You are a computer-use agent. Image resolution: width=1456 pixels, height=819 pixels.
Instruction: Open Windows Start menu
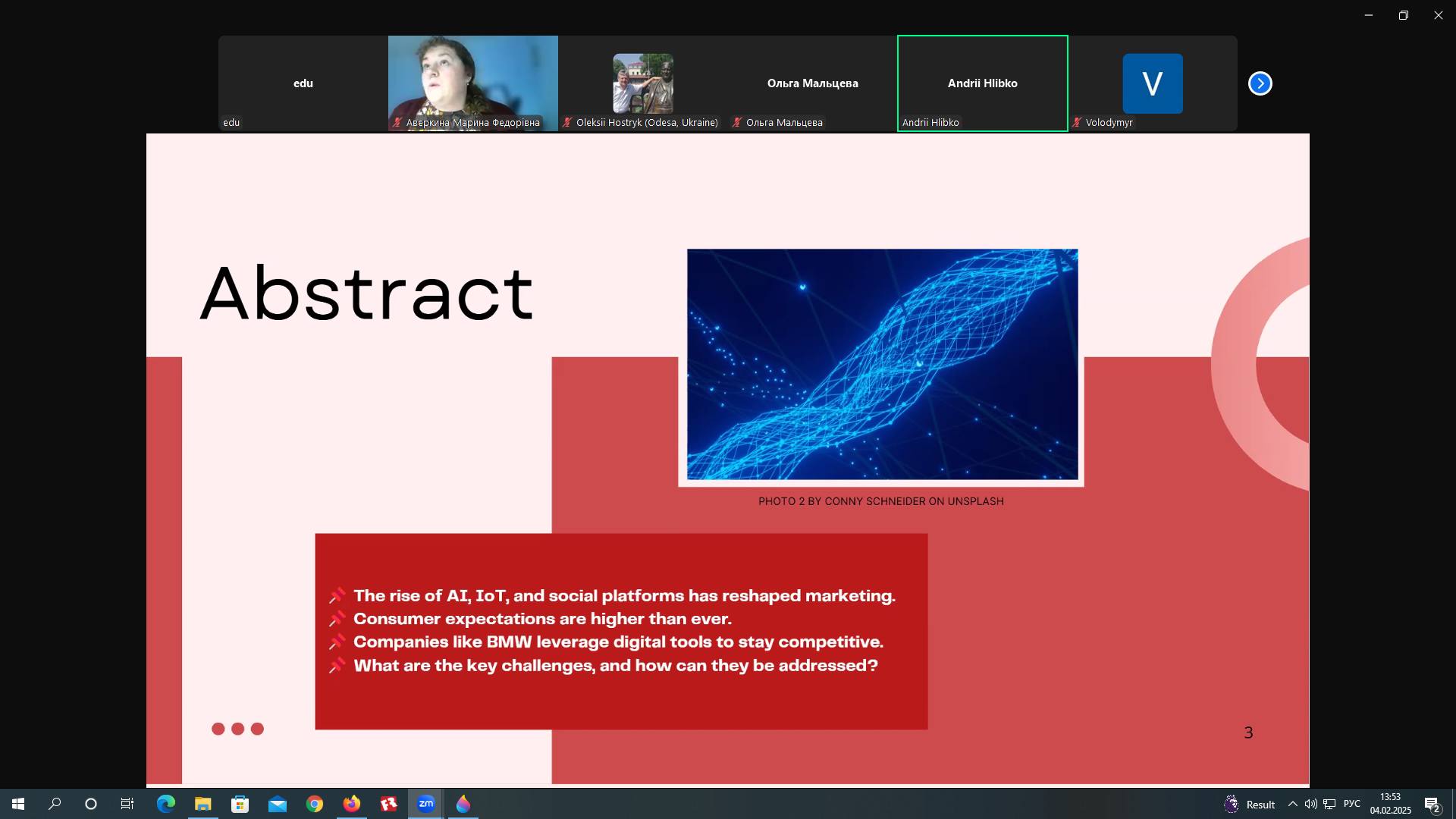coord(18,804)
